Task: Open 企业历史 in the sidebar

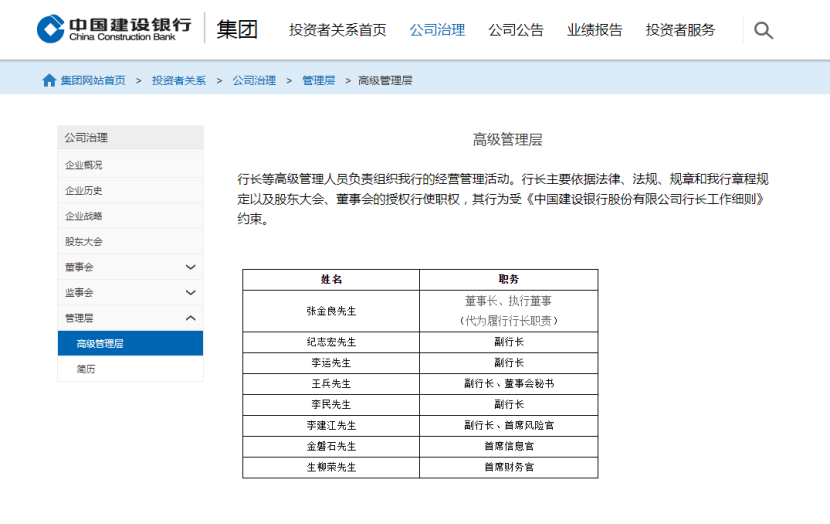Action: coord(84,190)
